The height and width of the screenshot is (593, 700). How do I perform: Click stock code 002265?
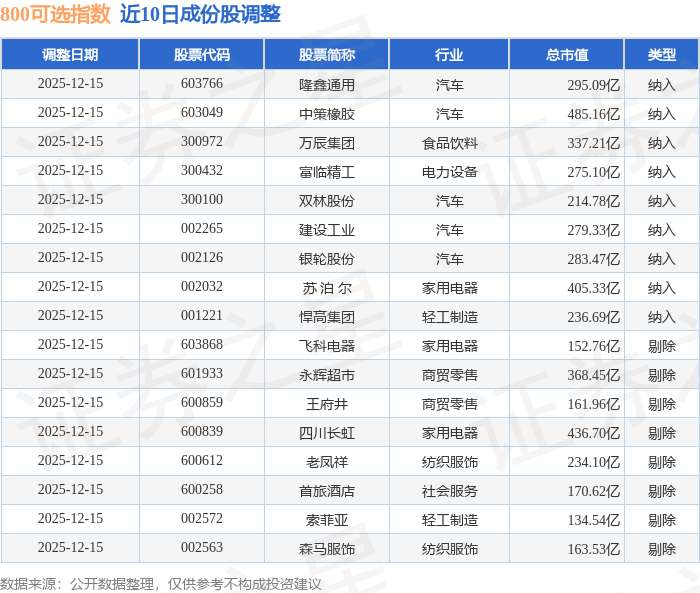[202, 229]
